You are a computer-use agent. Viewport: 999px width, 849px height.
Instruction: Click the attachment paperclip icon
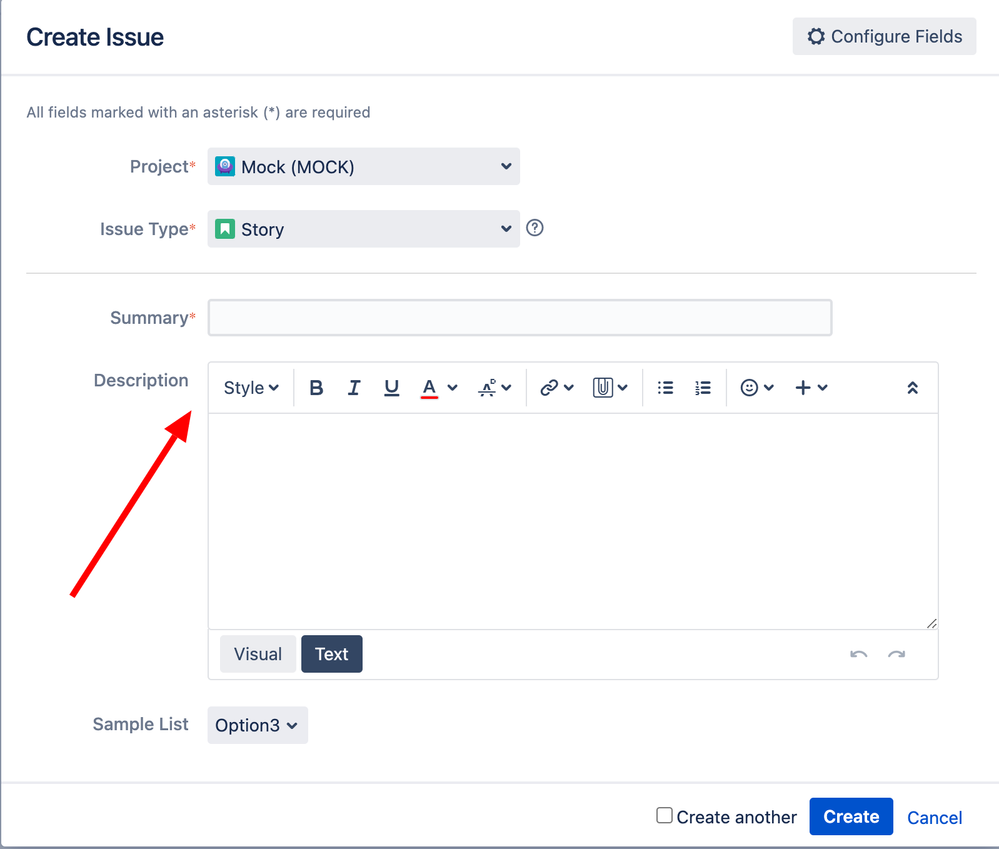coord(603,388)
